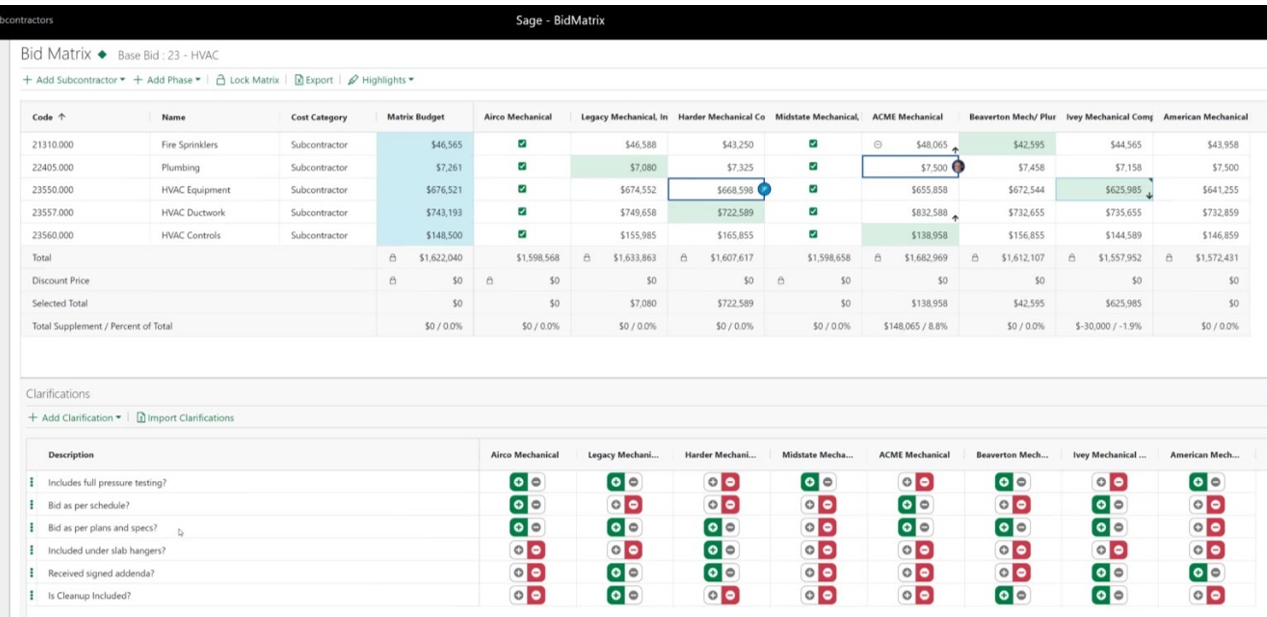Viewport: 1267px width, 617px height.
Task: Click the highlighted $625,985 Ivey HVAC Equipment cell
Action: click(x=1104, y=189)
